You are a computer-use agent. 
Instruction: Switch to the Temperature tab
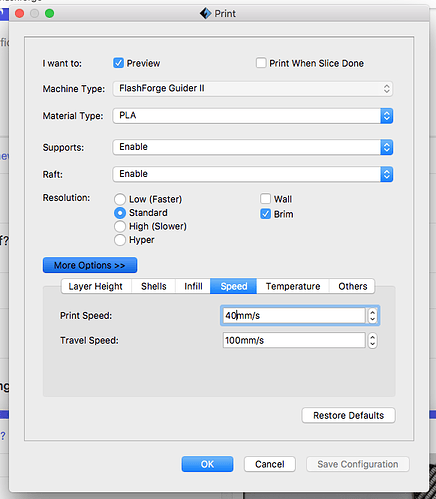(x=293, y=286)
